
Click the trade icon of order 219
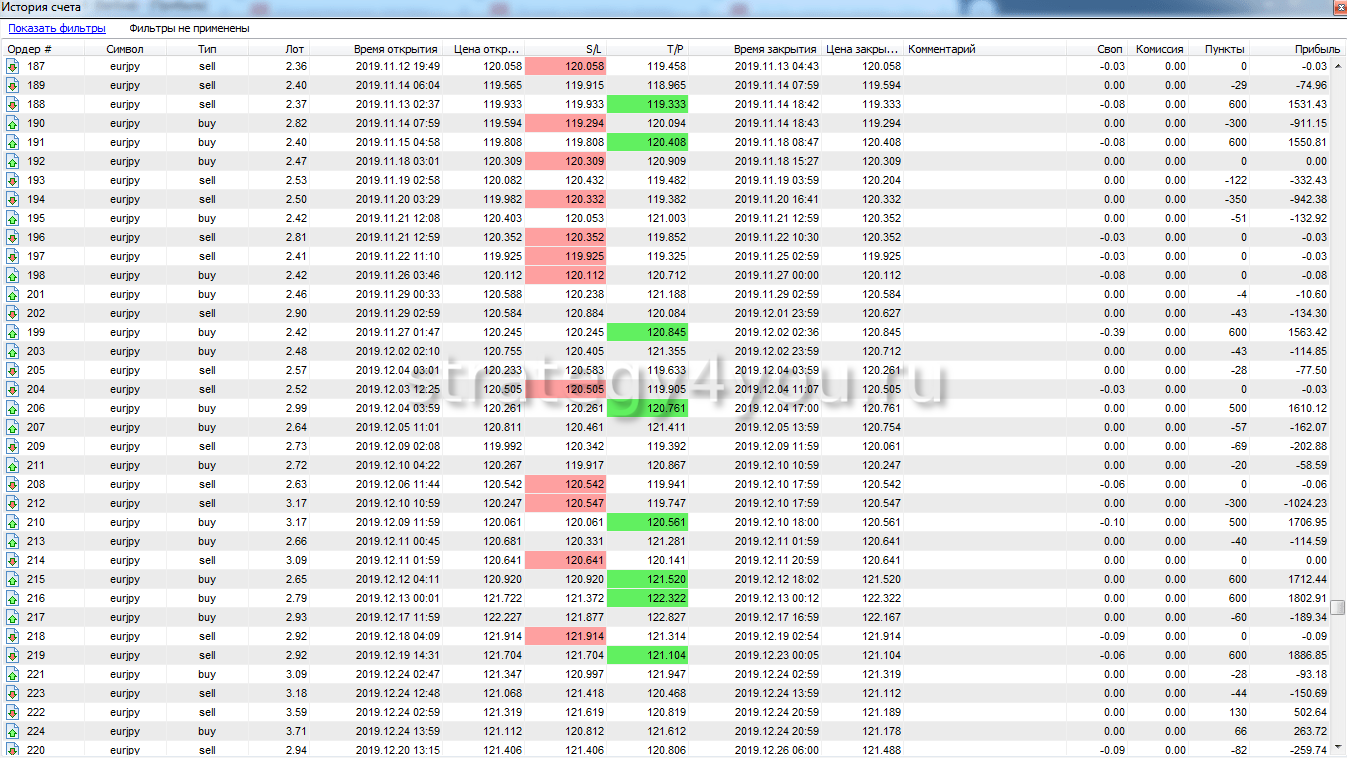click(13, 655)
